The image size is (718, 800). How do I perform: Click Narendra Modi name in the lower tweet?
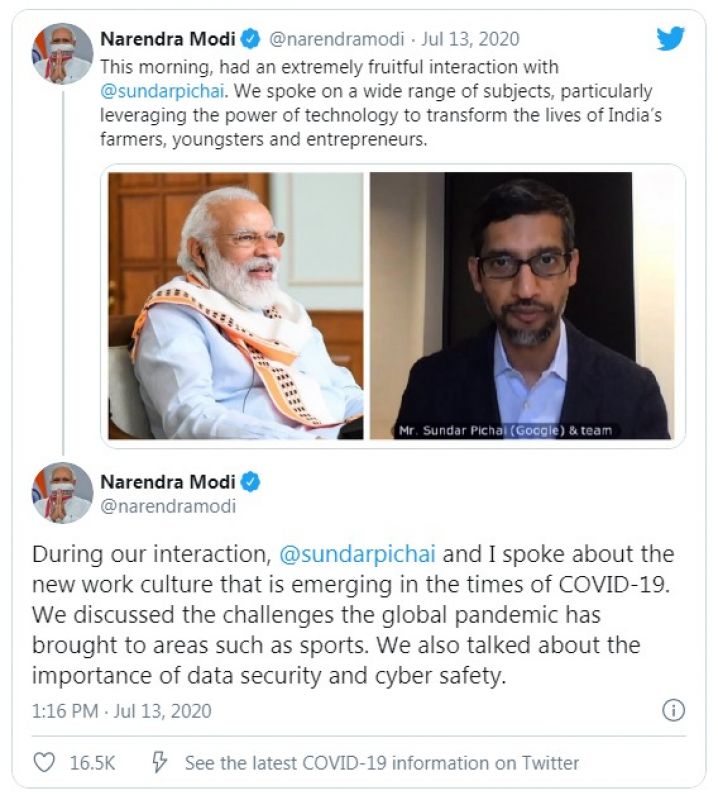[x=168, y=482]
